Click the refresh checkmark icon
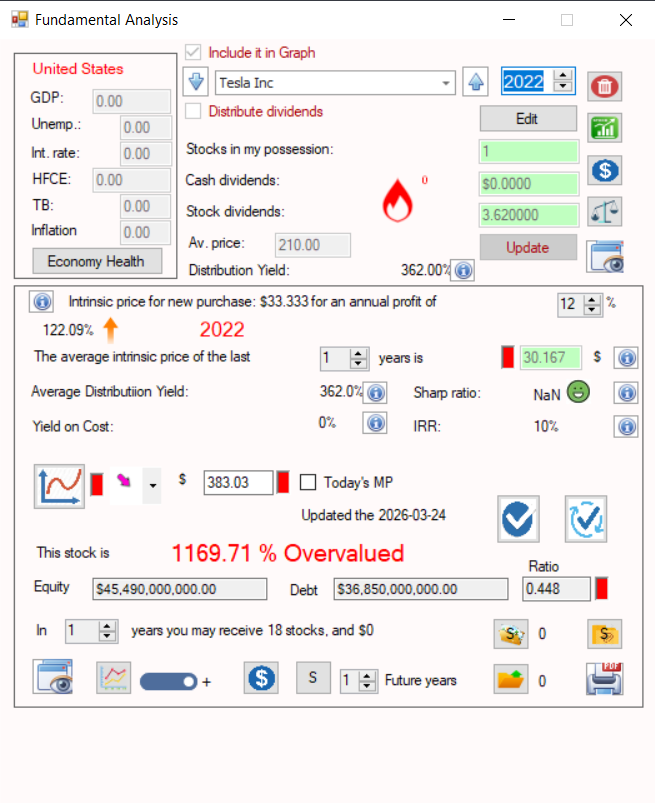The image size is (655, 803). [x=586, y=519]
